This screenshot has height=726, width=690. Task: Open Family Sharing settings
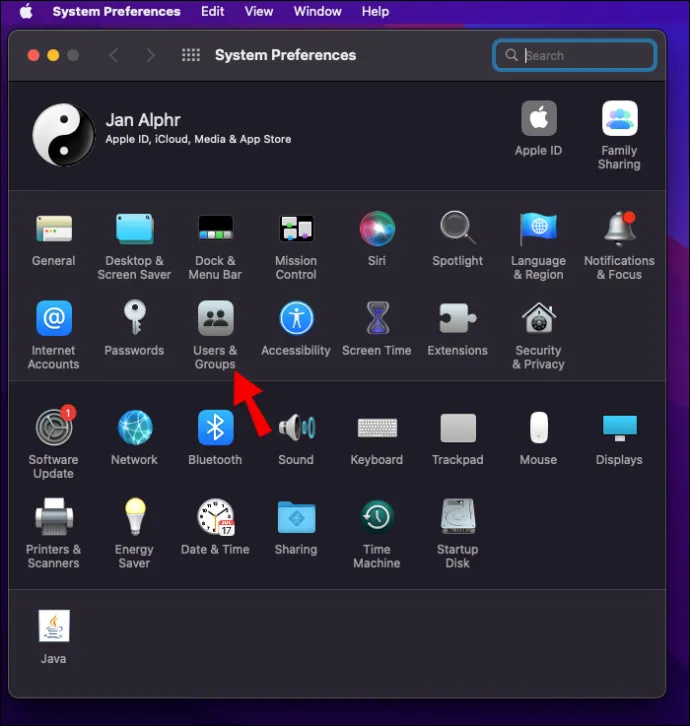620,118
